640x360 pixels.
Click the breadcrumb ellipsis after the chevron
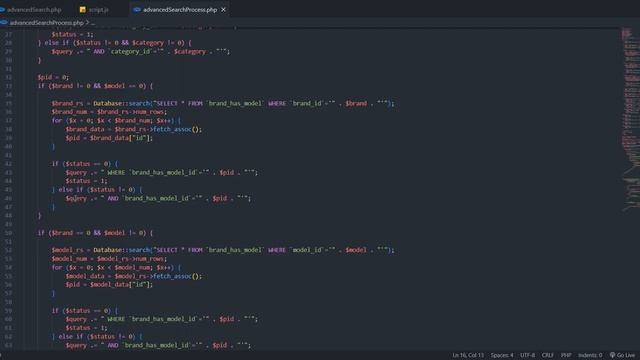coord(93,23)
